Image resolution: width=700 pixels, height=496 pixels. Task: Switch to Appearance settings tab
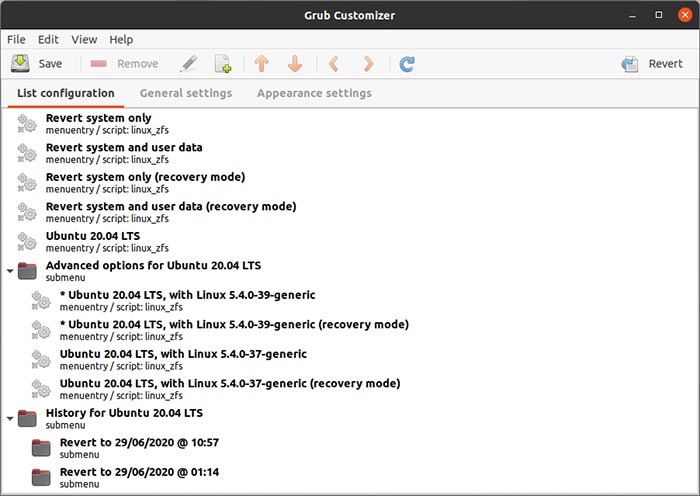[313, 93]
